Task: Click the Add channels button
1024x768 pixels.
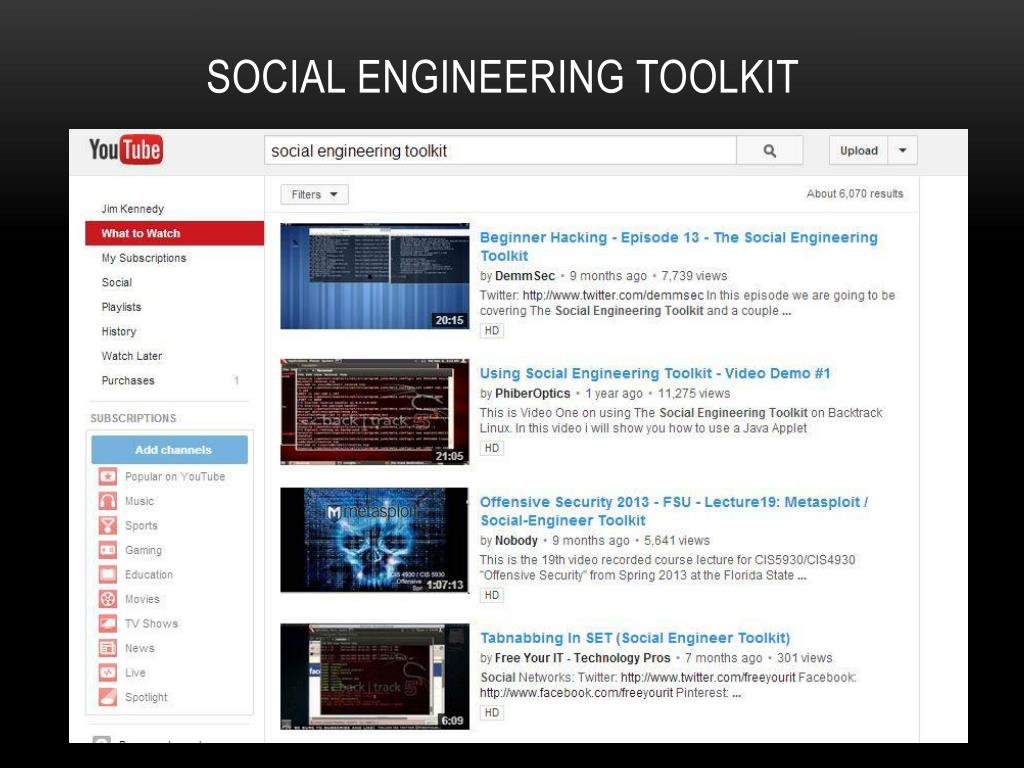Action: (x=170, y=450)
